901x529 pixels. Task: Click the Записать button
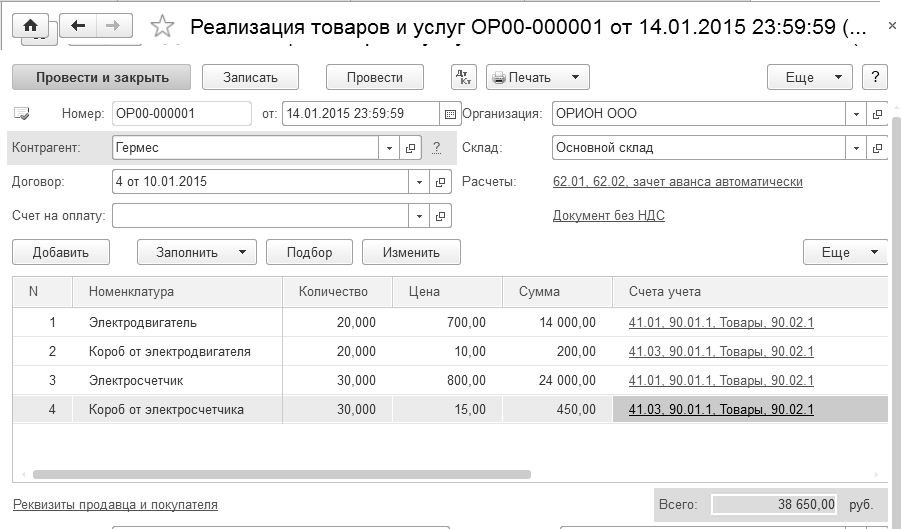[x=250, y=77]
